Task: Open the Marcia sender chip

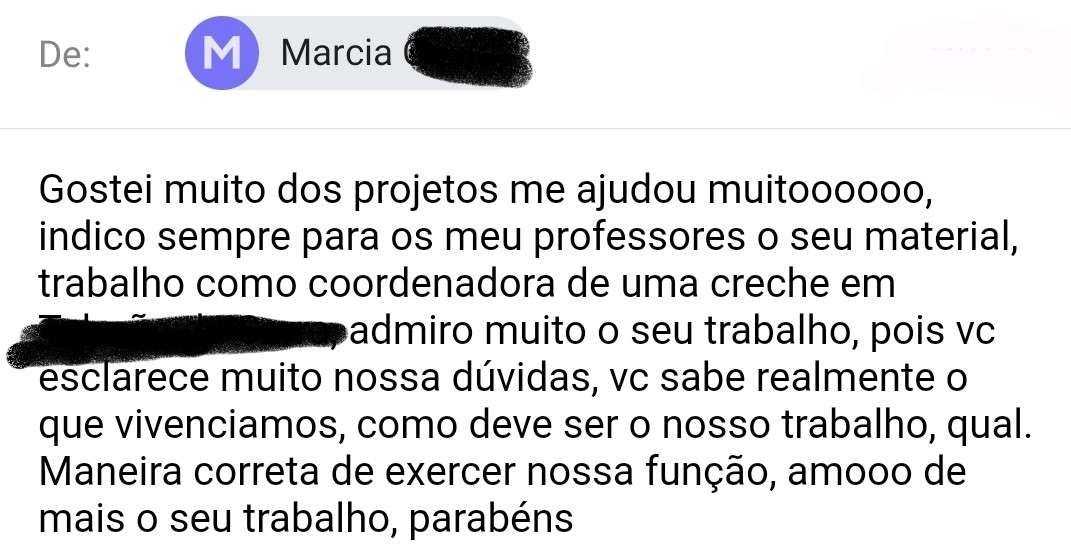Action: click(x=357, y=53)
